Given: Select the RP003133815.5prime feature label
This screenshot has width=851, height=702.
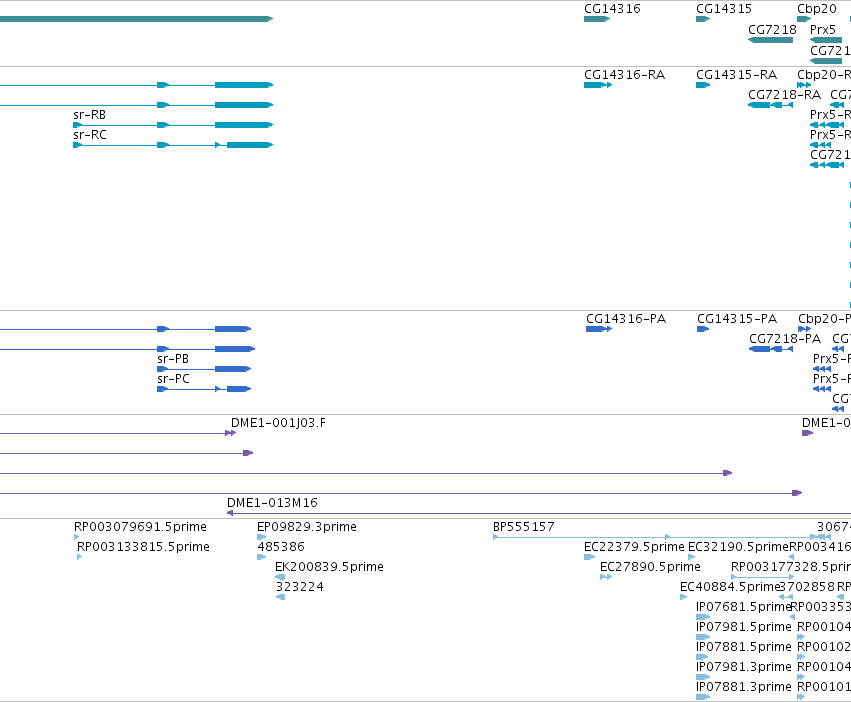Looking at the screenshot, I should [143, 547].
